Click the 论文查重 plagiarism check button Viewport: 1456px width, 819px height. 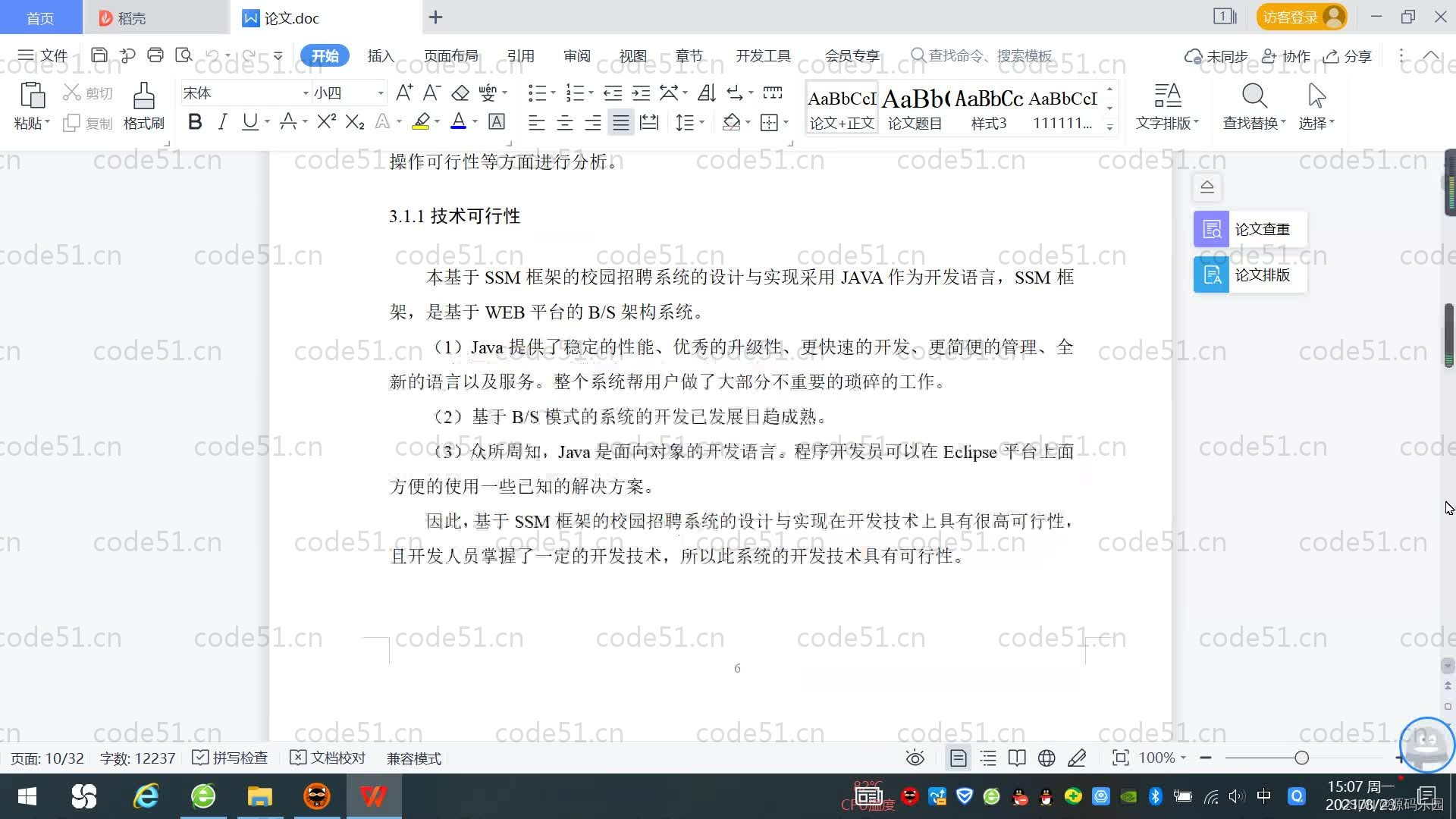click(1247, 228)
